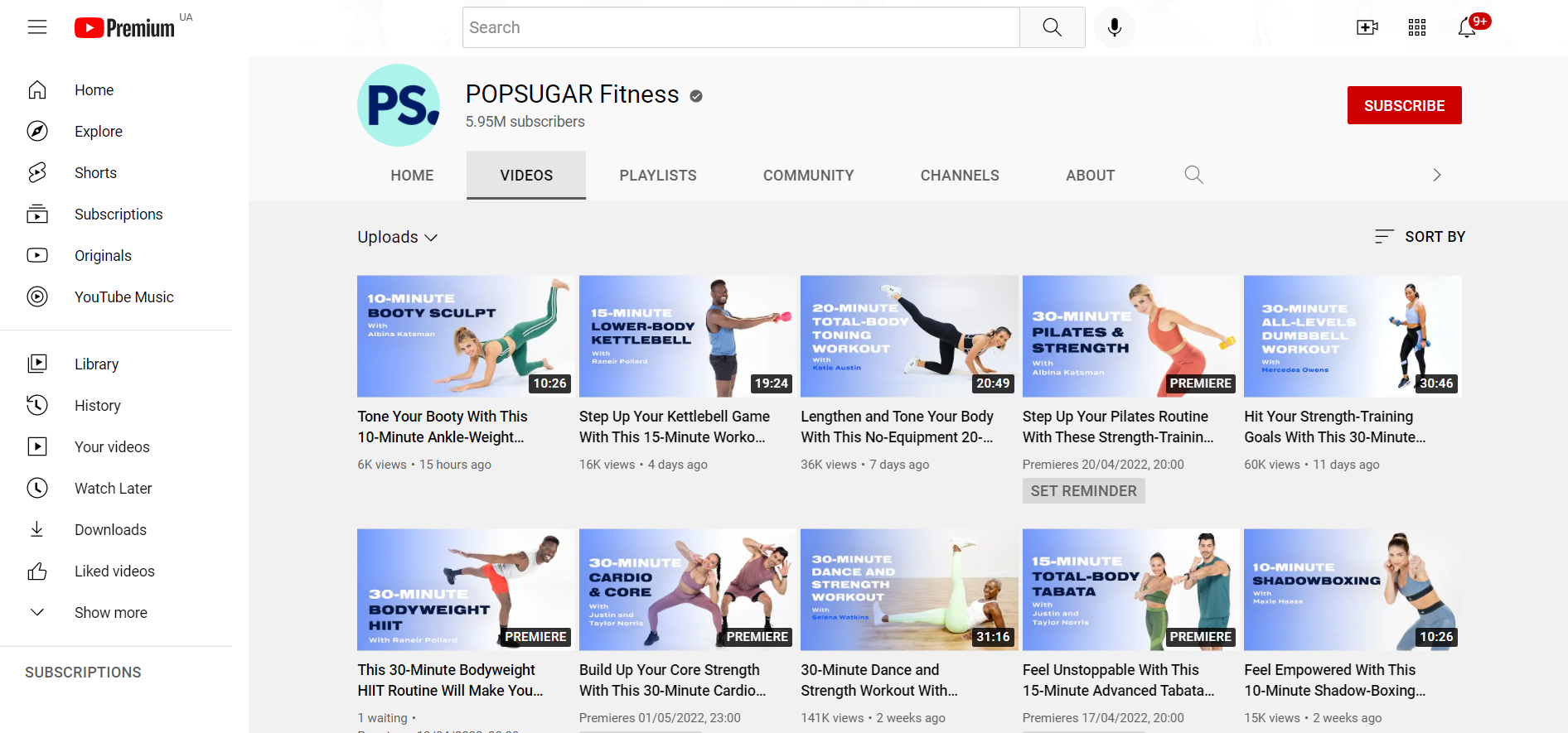Open 15-Minute Lower-Body Kettlebell thumbnail
Viewport: 1568px width, 733px height.
[x=688, y=336]
